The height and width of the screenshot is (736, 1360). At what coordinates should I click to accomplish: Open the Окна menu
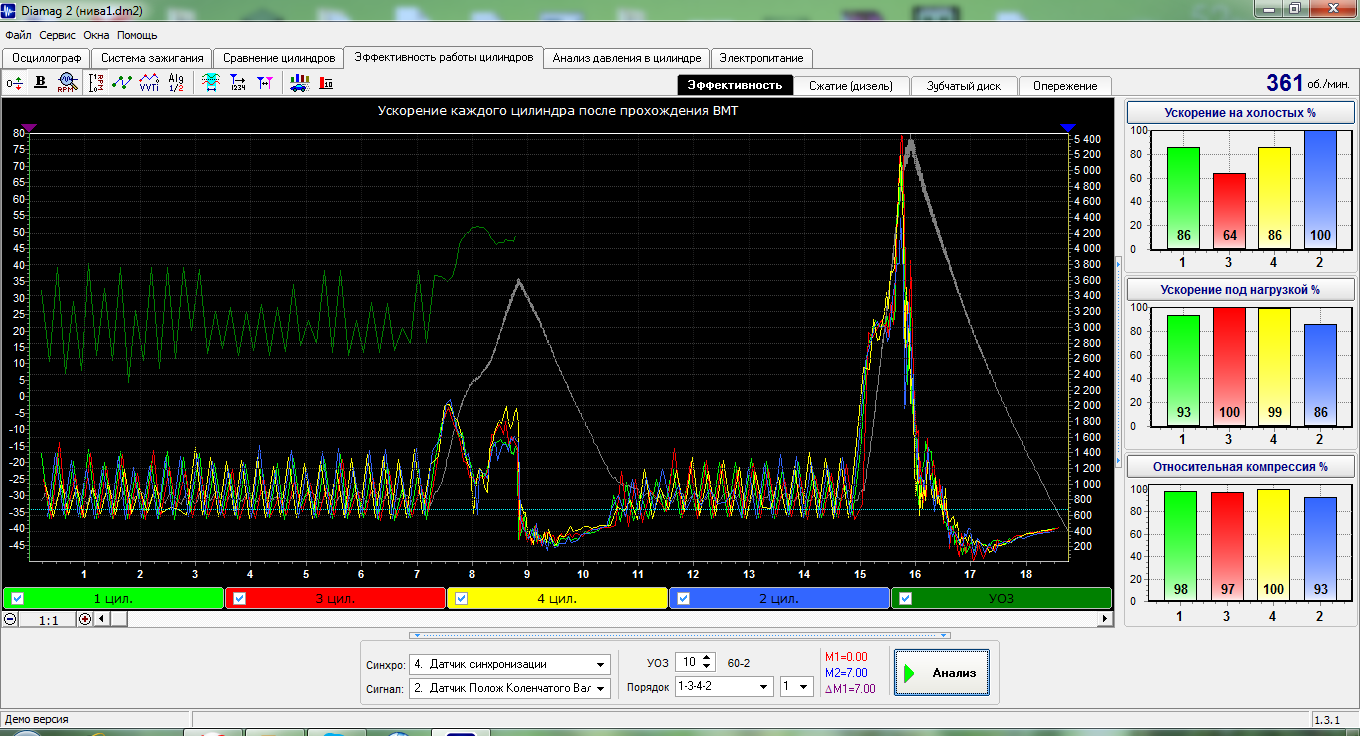tap(97, 35)
